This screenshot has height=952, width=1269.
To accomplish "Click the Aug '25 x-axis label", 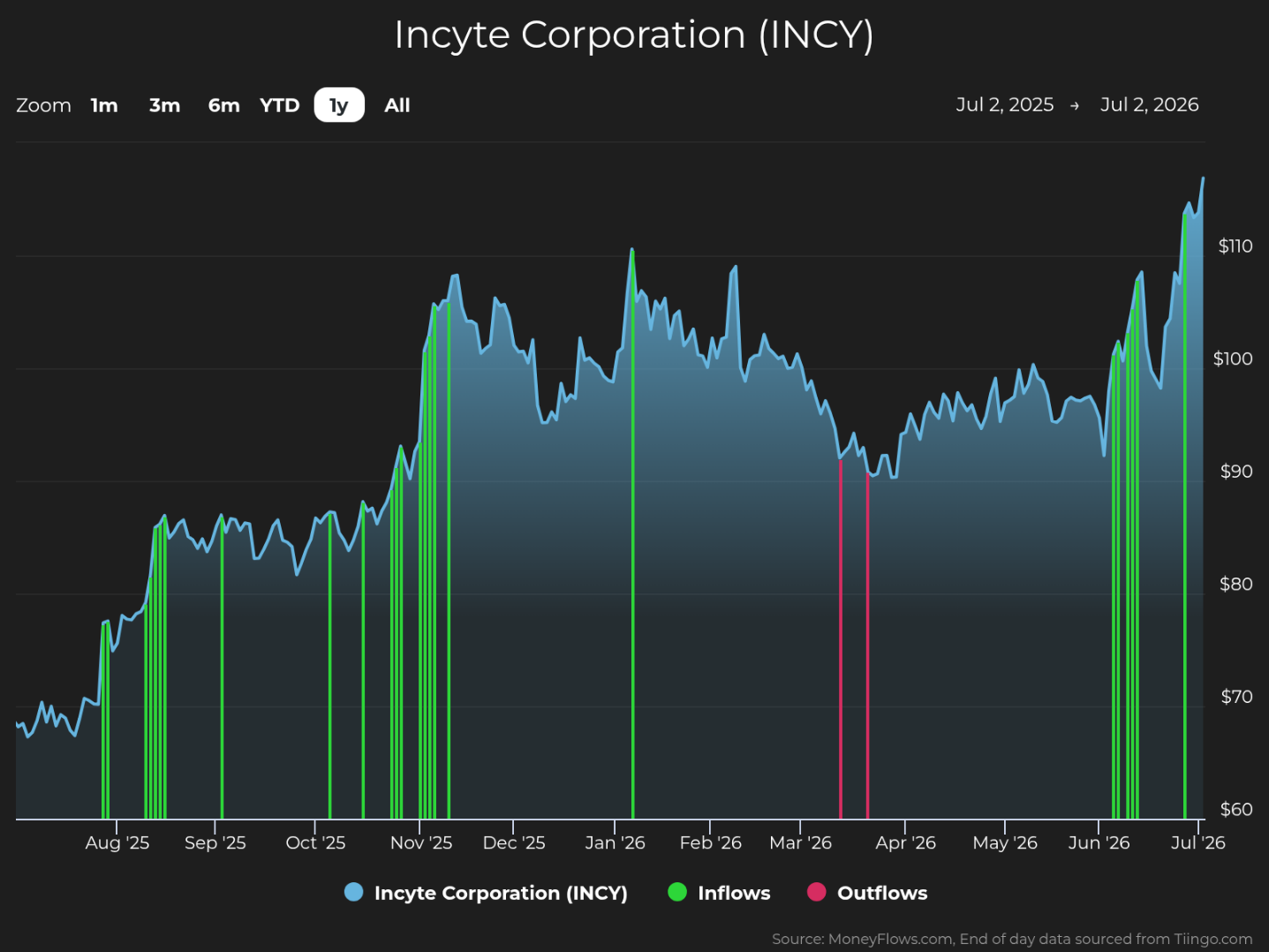I will click(x=117, y=842).
